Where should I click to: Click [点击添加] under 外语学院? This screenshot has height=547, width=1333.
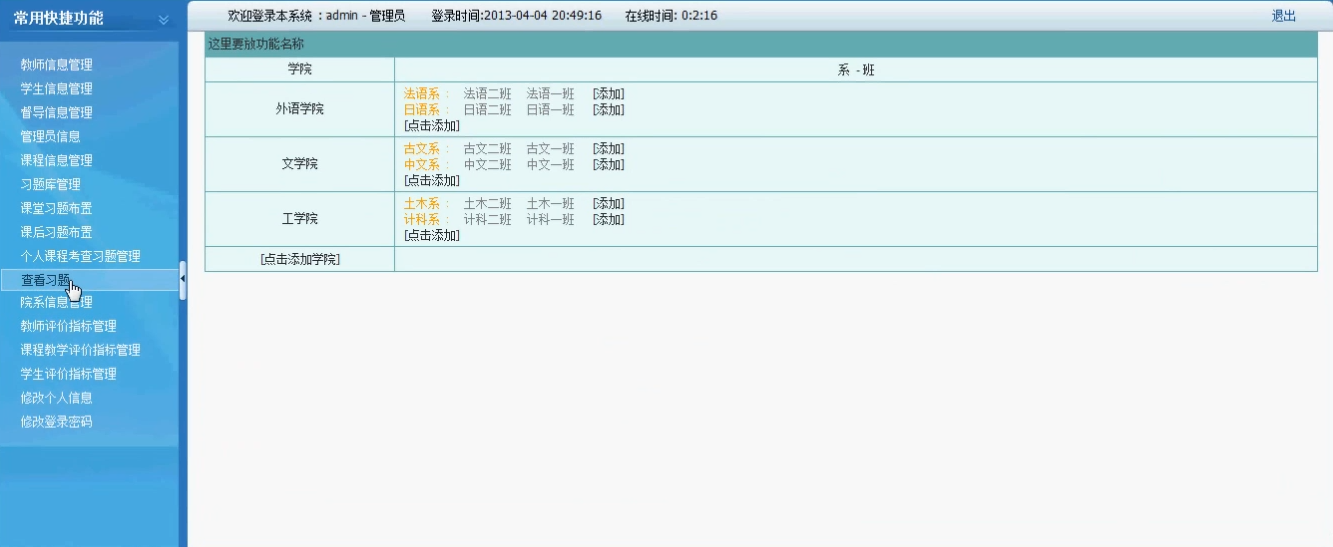(x=432, y=126)
